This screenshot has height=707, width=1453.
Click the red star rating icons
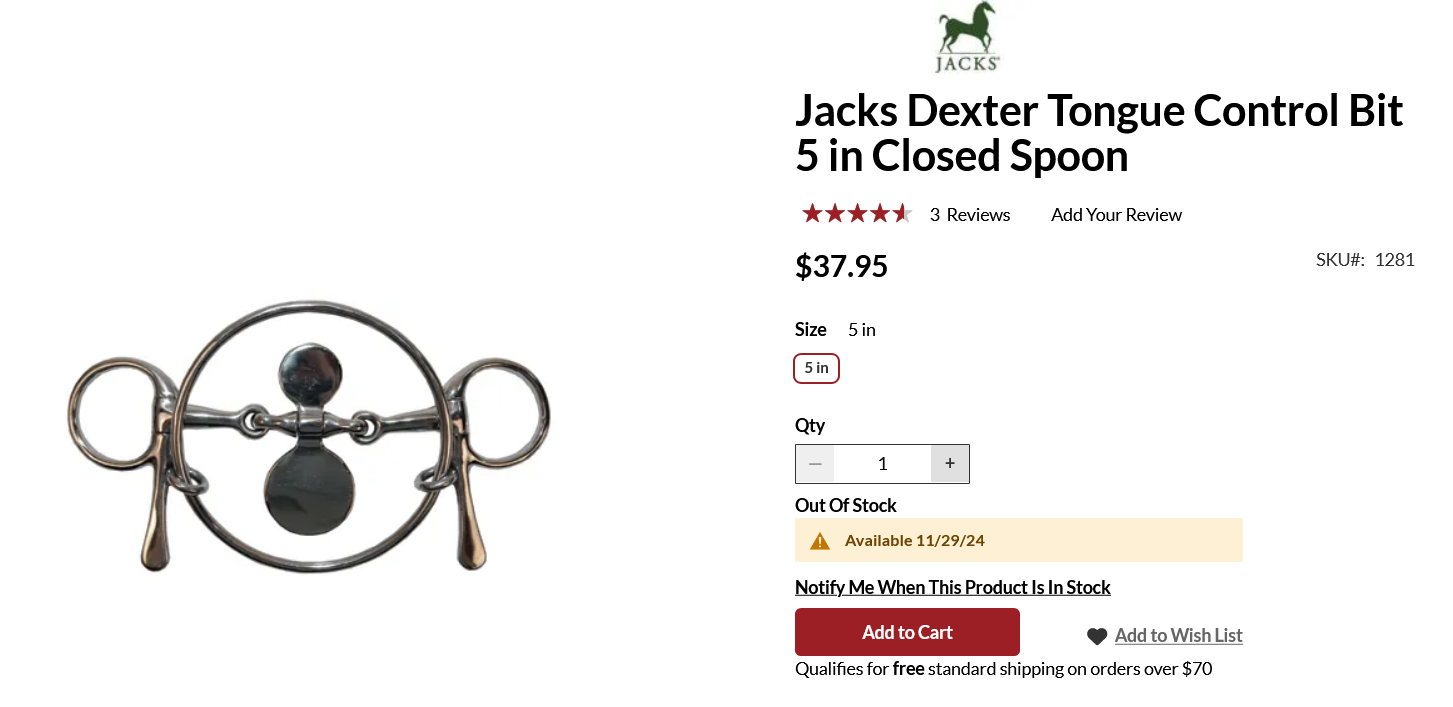pos(857,214)
